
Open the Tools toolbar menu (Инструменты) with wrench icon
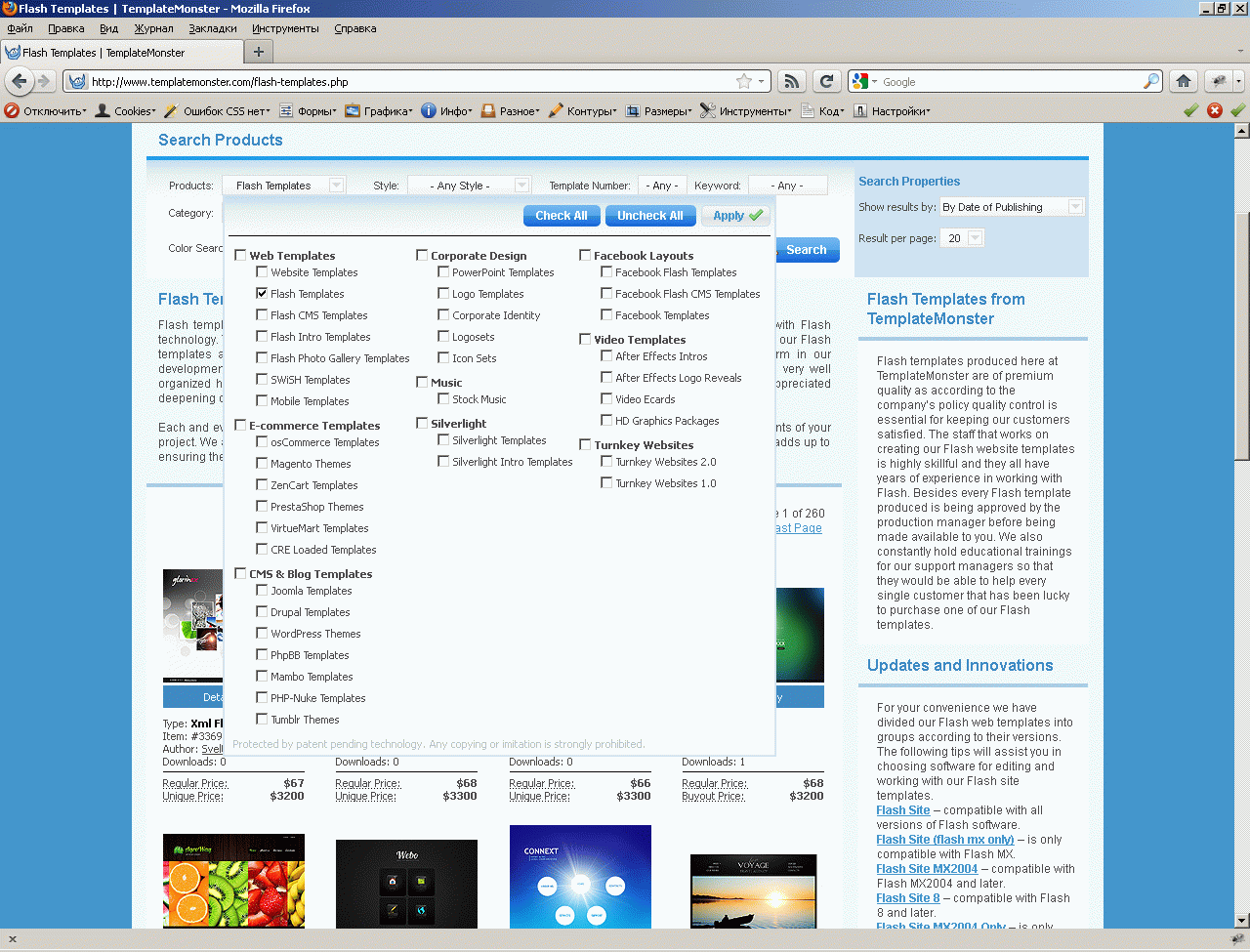coord(746,111)
